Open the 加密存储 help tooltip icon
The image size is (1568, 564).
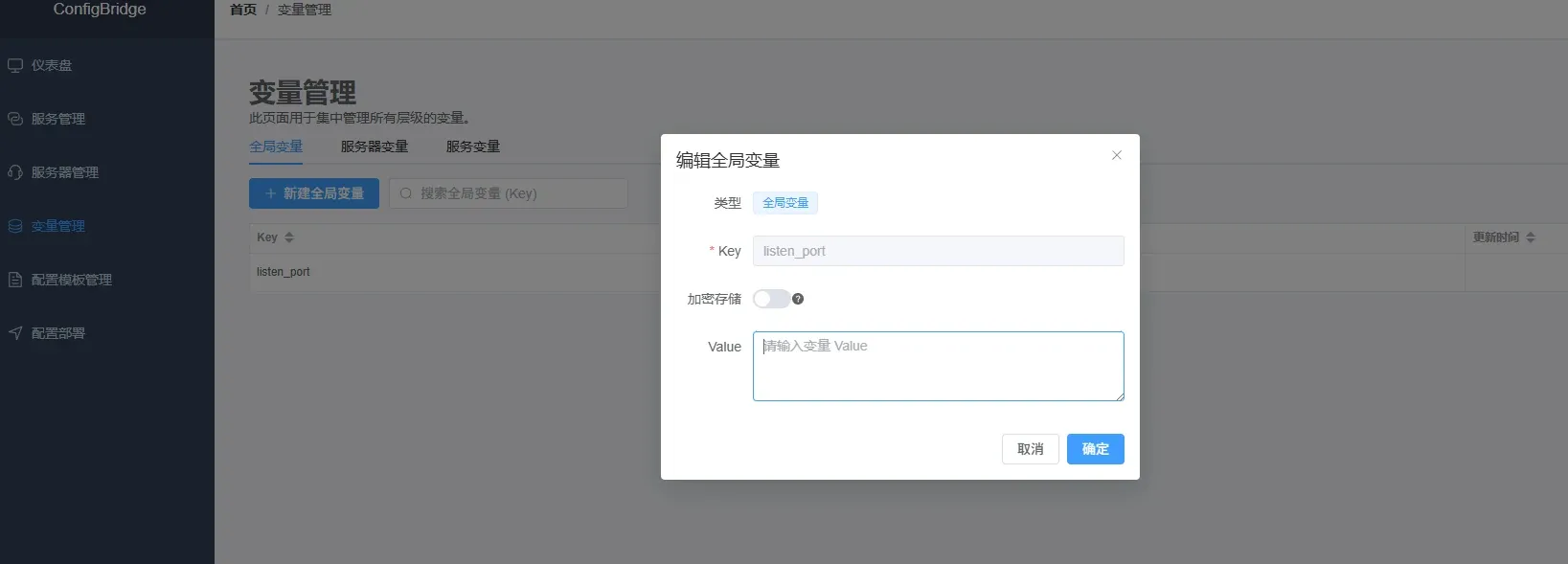(x=798, y=299)
